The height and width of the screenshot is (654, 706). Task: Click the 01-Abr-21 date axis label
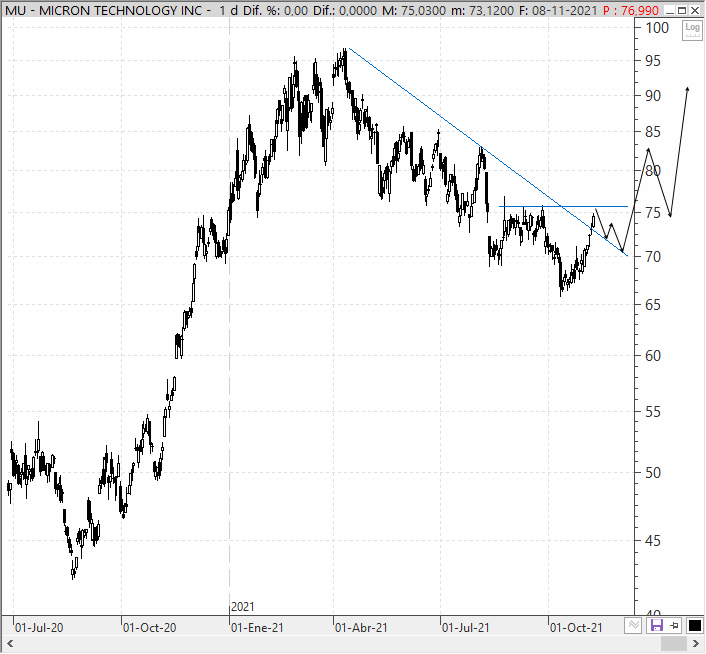(x=361, y=627)
